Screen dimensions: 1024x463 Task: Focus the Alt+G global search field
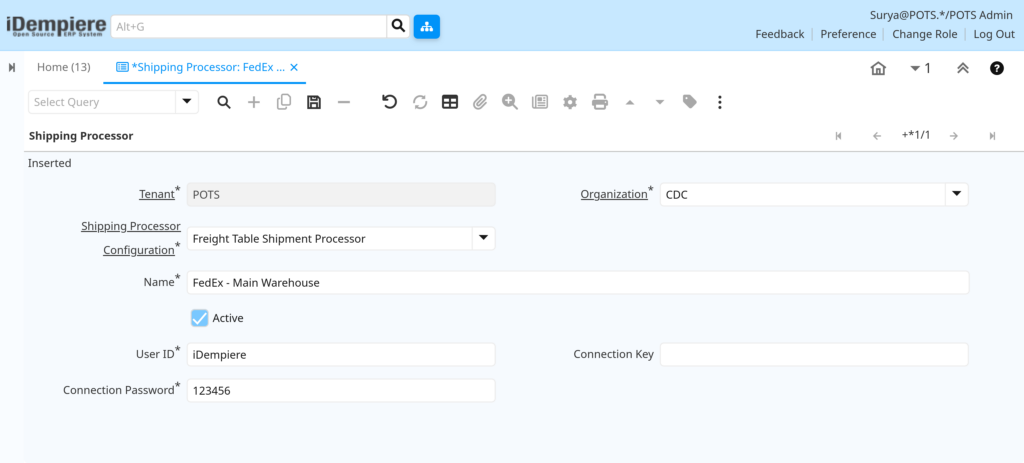pyautogui.click(x=249, y=27)
